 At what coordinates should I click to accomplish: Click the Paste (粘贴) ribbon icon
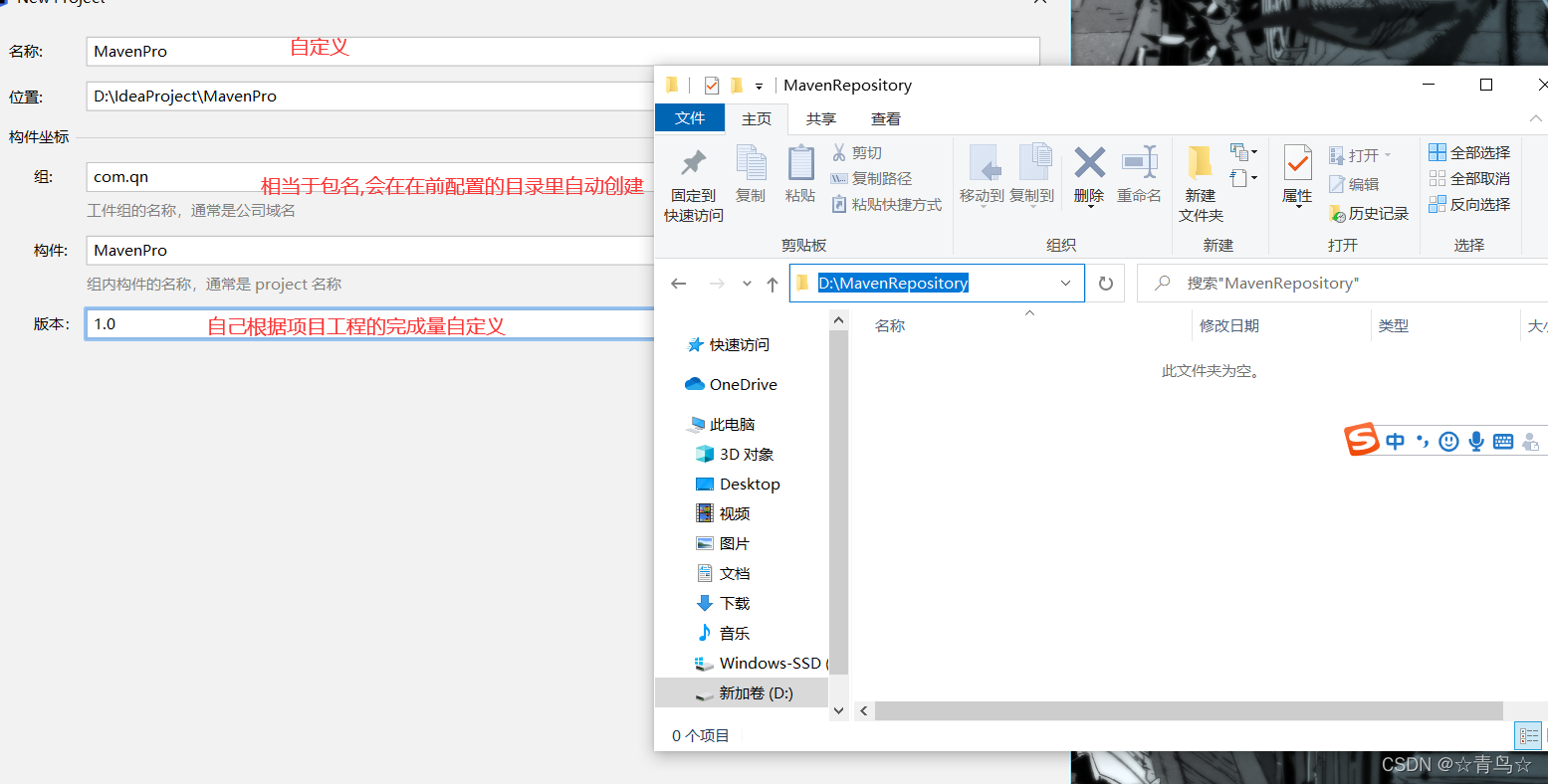coord(800,162)
